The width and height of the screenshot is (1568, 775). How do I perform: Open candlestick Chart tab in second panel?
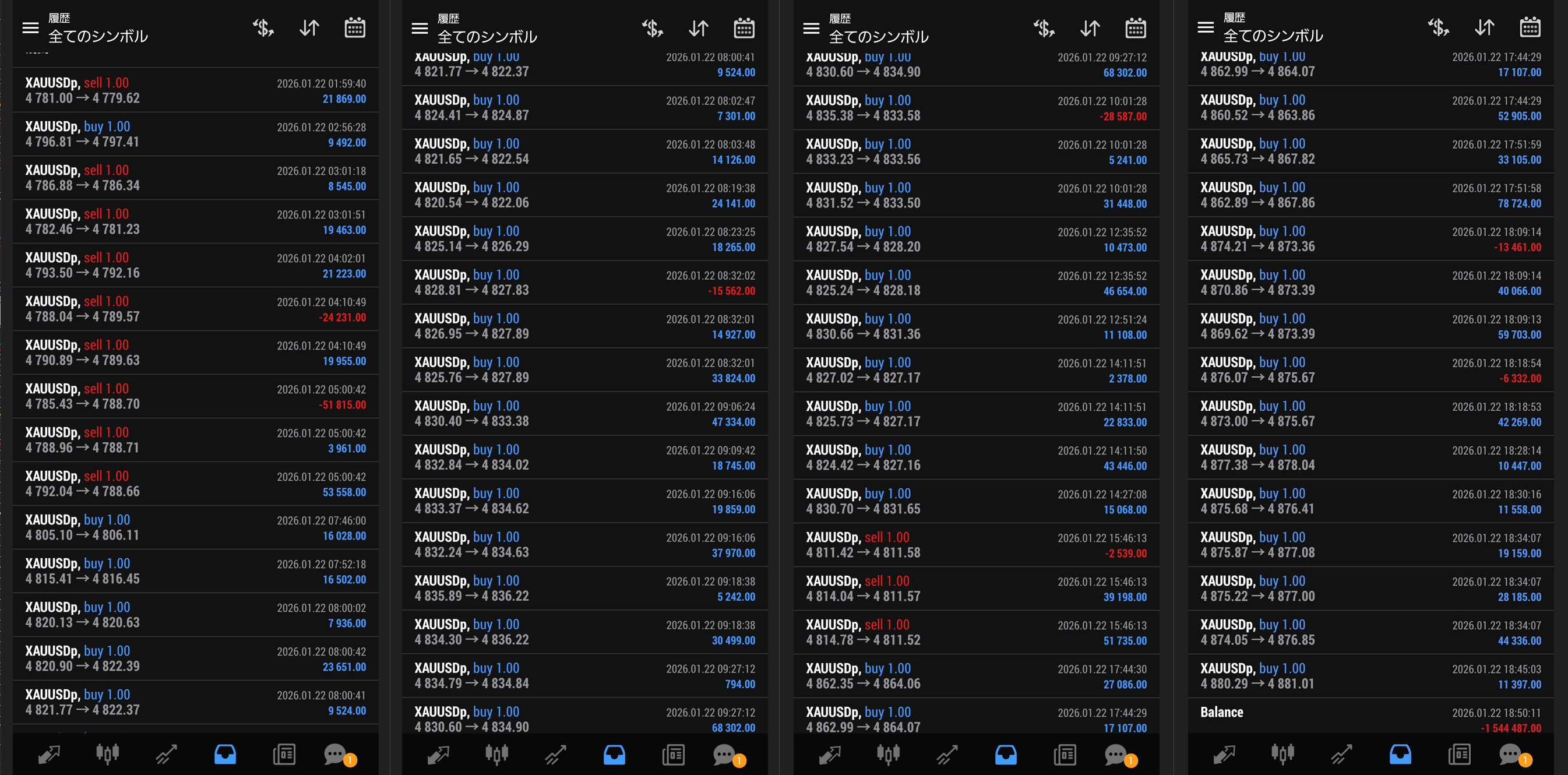496,754
